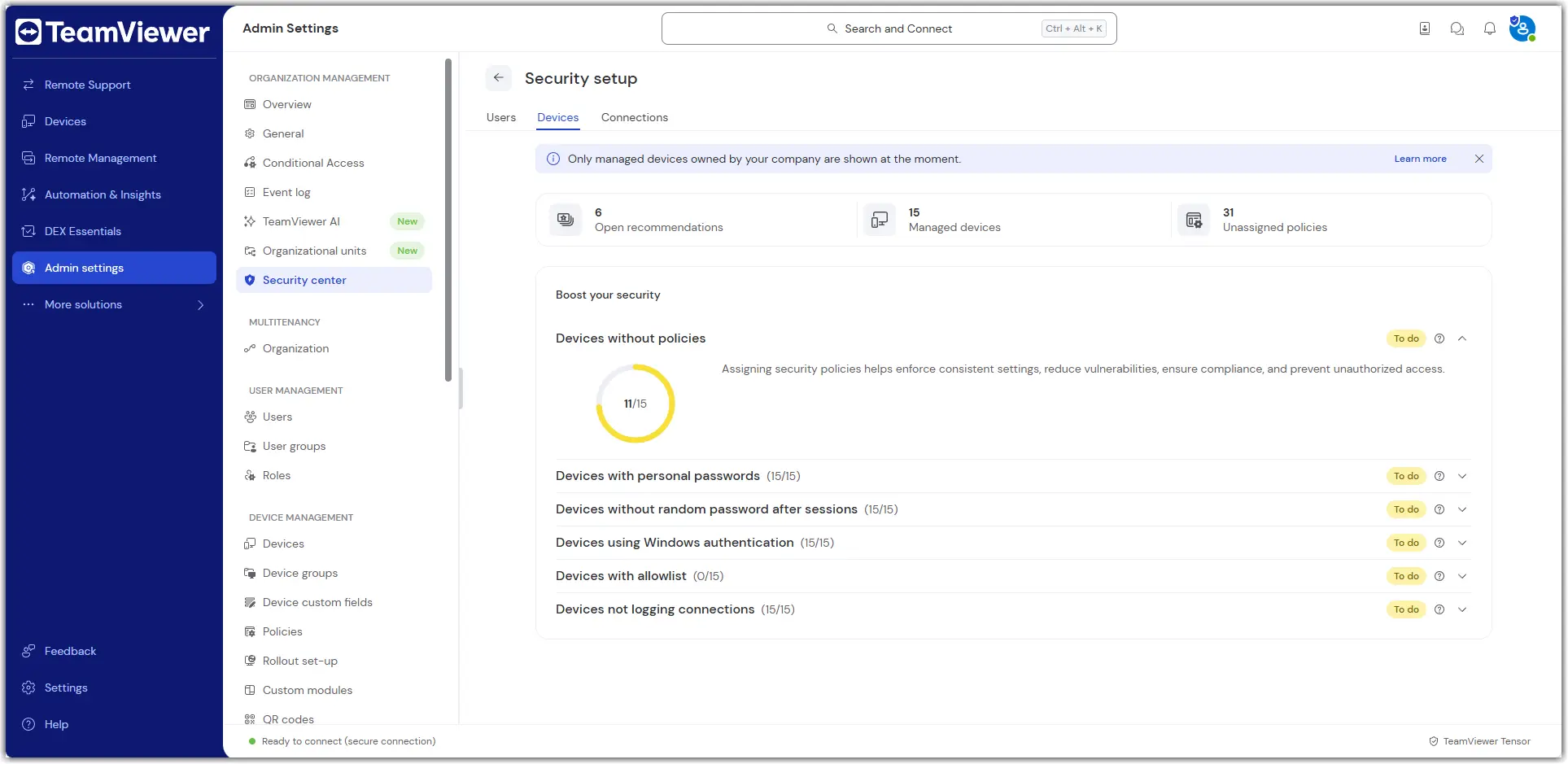The width and height of the screenshot is (1568, 764).
Task: Open the notifications bell
Action: point(1489,28)
